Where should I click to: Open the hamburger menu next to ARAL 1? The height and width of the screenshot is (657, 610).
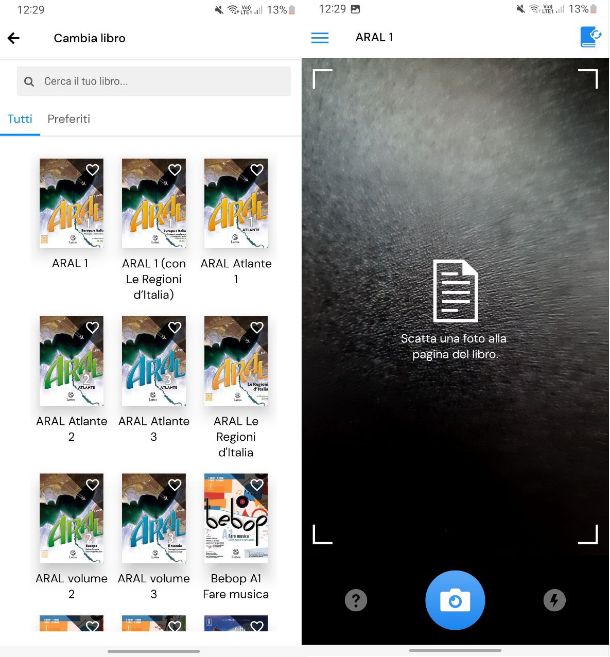pos(320,38)
